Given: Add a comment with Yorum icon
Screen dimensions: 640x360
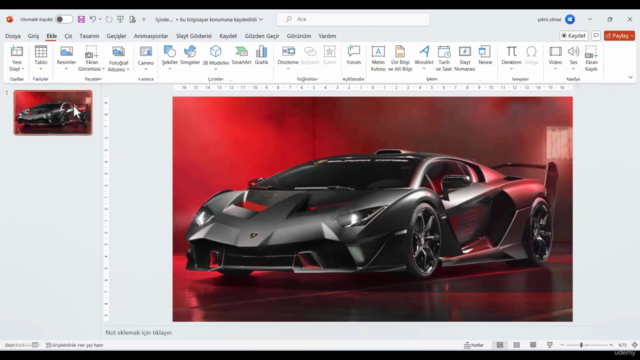Looking at the screenshot, I should (353, 51).
